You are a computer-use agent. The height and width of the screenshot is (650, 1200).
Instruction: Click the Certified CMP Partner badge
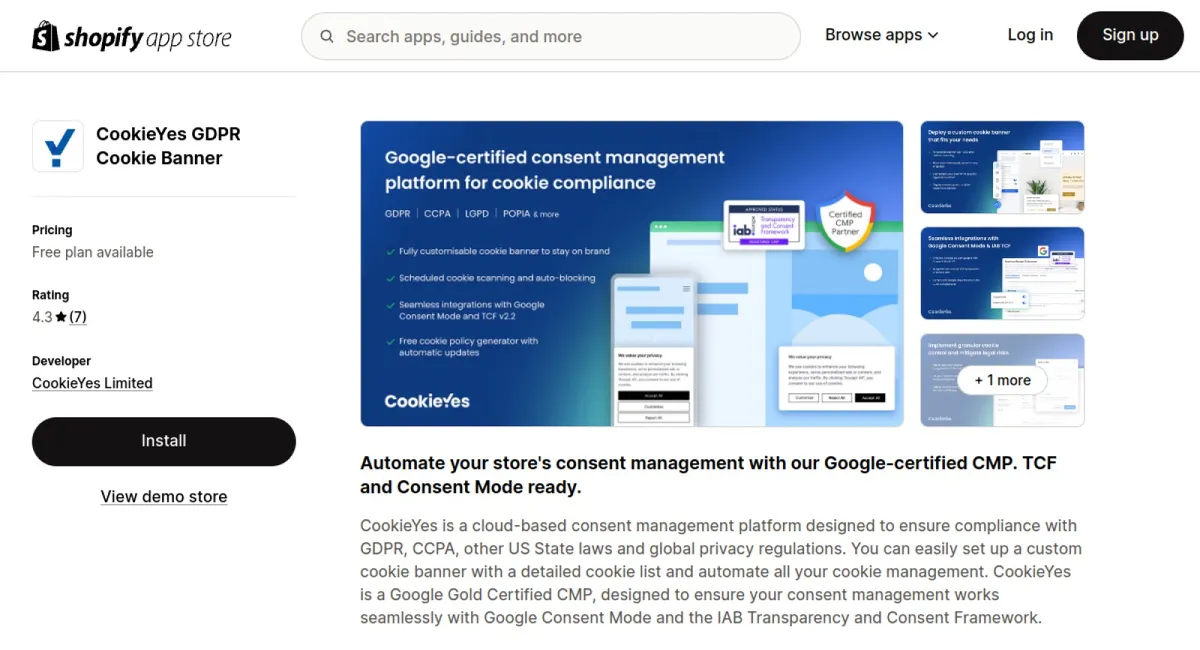[846, 222]
